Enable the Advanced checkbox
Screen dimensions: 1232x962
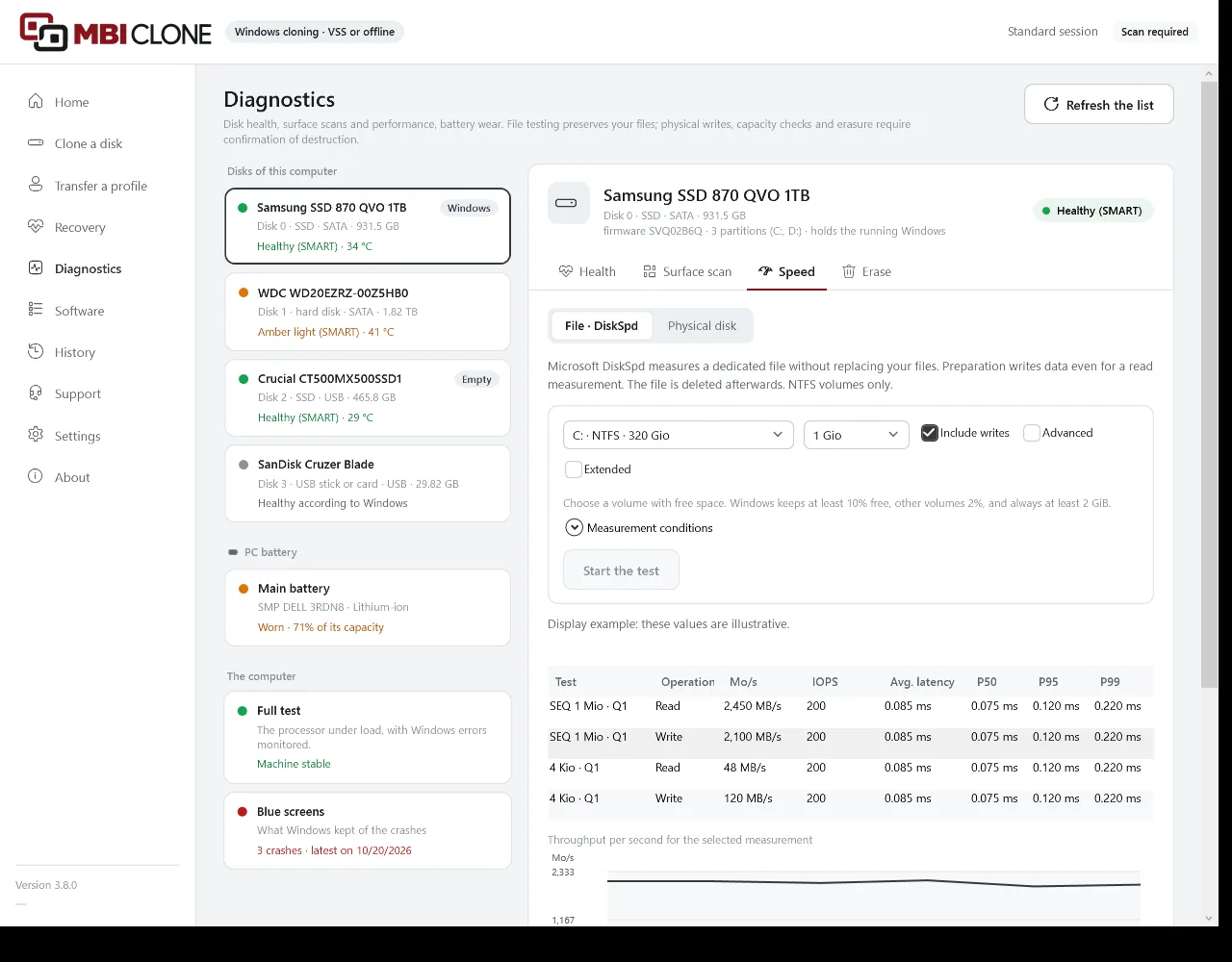click(x=1032, y=433)
